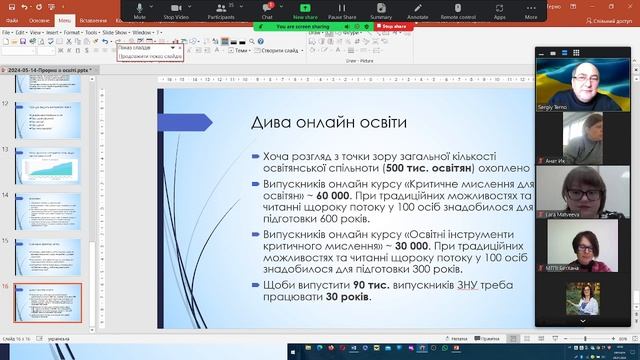The image size is (640, 360).
Task: Click the Примітки comments button
Action: 487,339
